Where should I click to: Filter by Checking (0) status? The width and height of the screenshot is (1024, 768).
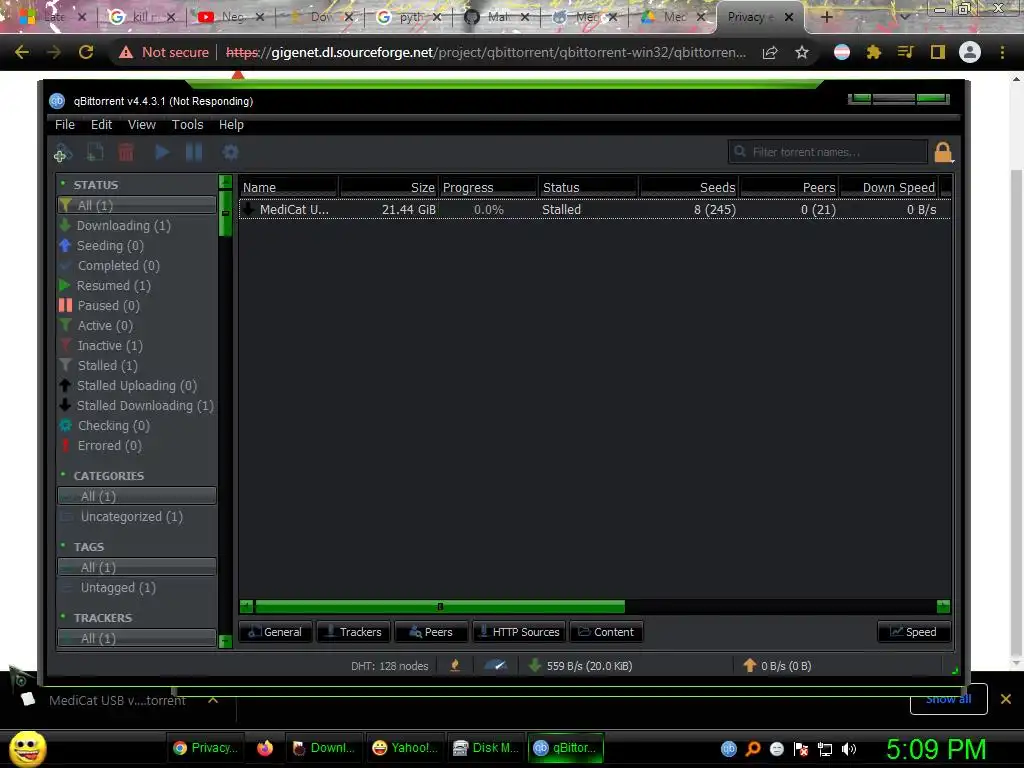136,426
